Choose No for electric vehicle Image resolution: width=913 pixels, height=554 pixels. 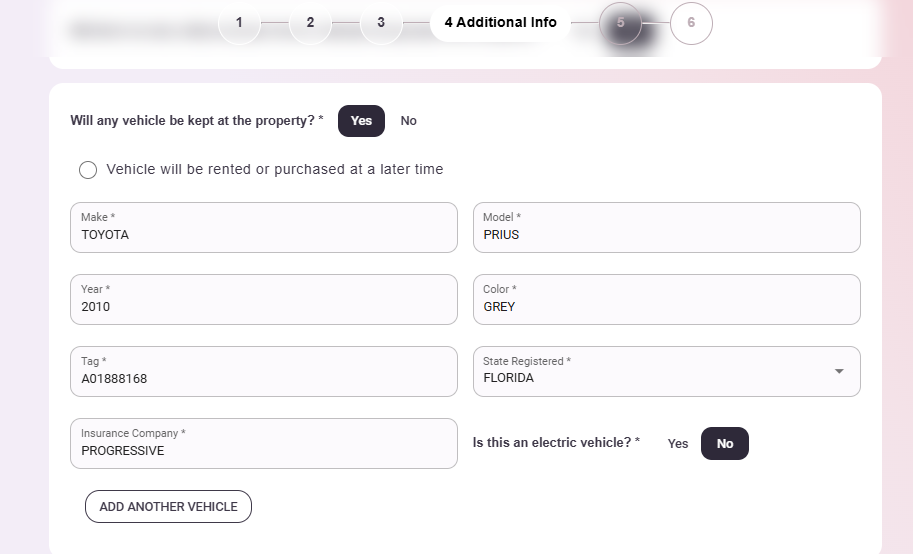pos(725,444)
